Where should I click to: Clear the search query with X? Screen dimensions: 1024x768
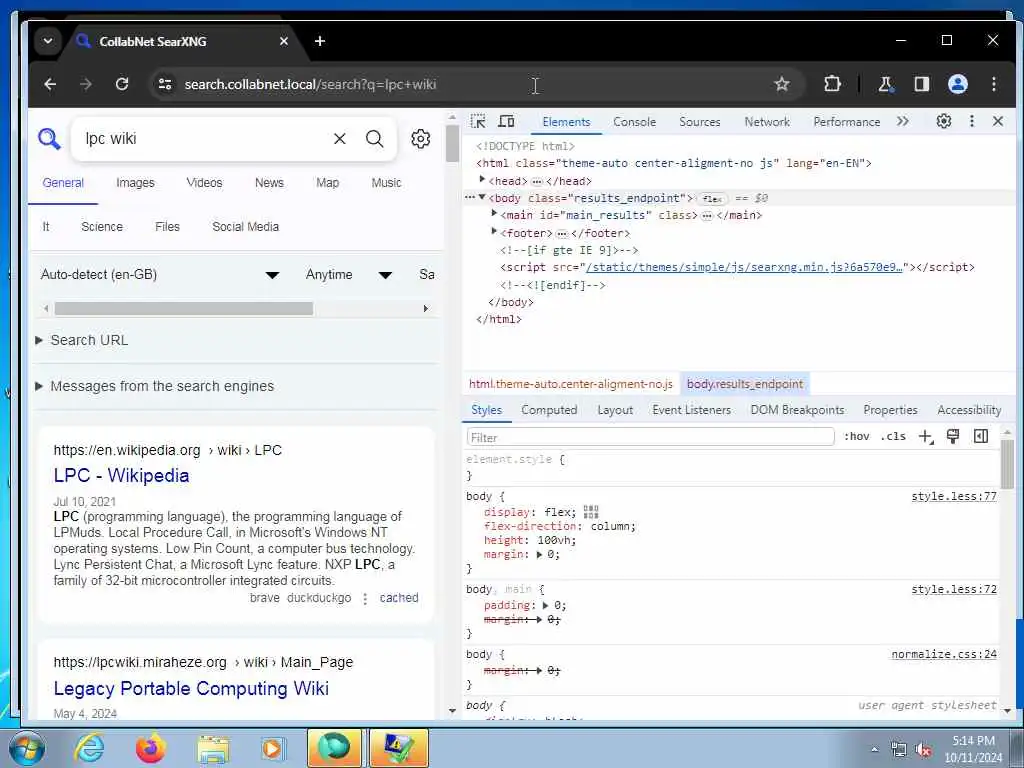coord(340,138)
